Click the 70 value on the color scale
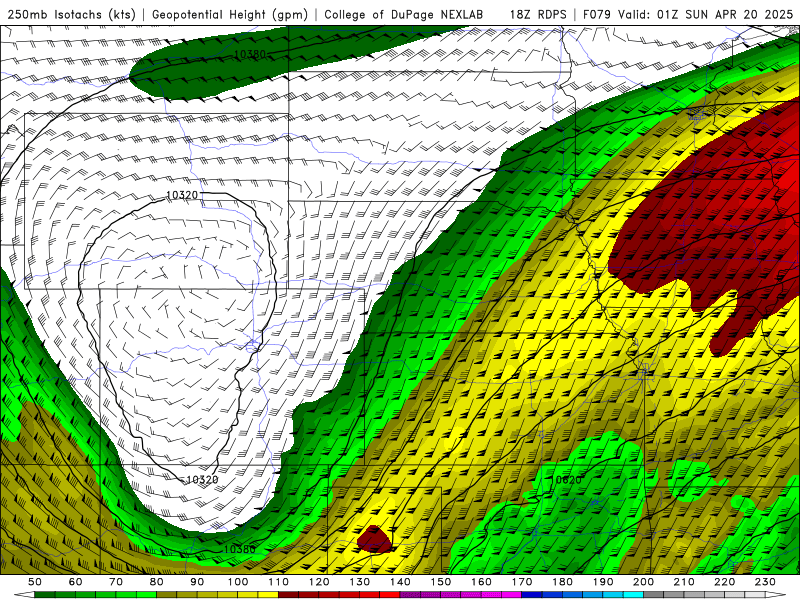800x600 pixels. (x=116, y=582)
